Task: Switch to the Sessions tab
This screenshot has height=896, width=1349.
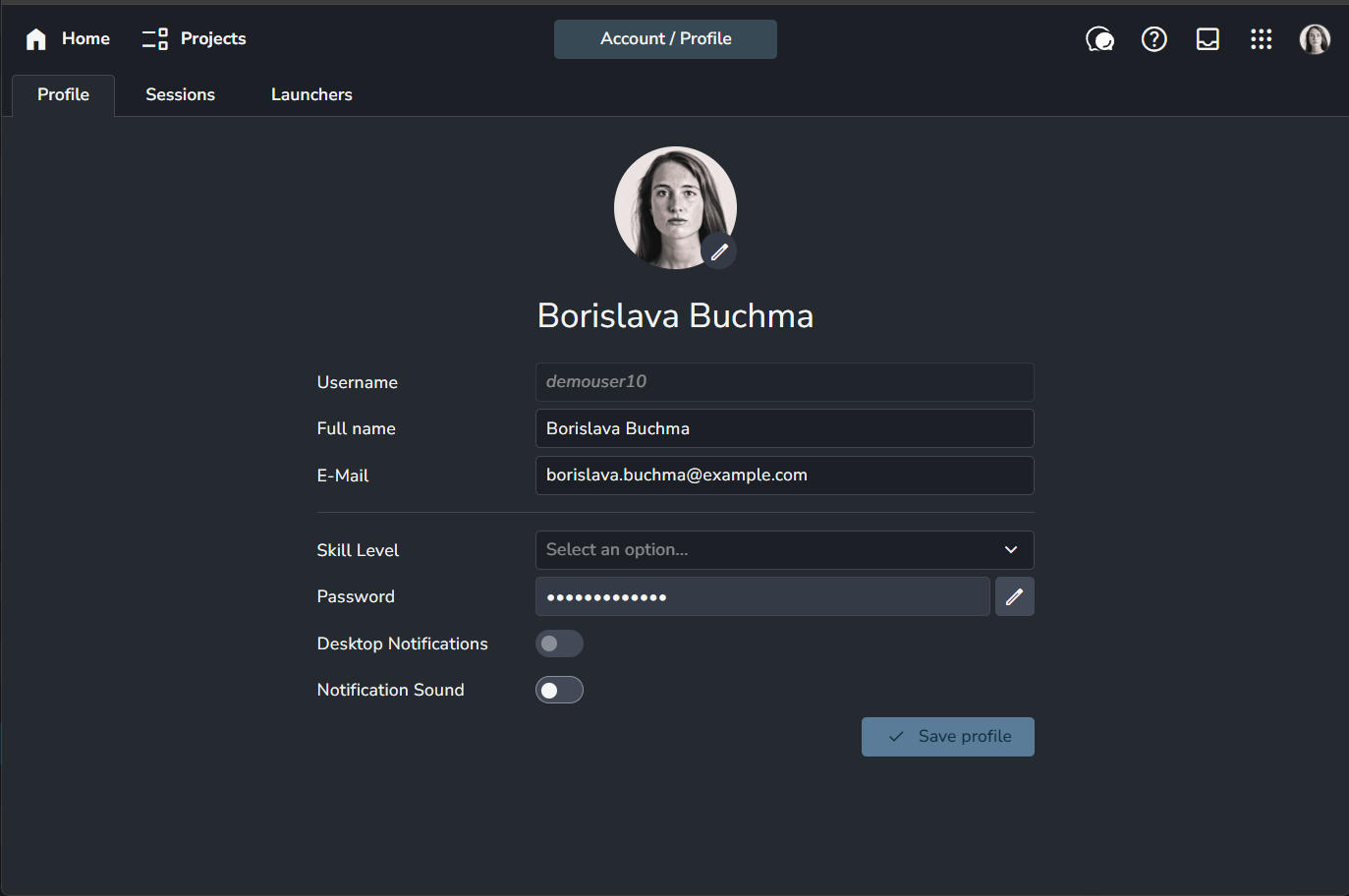Action: (x=180, y=95)
